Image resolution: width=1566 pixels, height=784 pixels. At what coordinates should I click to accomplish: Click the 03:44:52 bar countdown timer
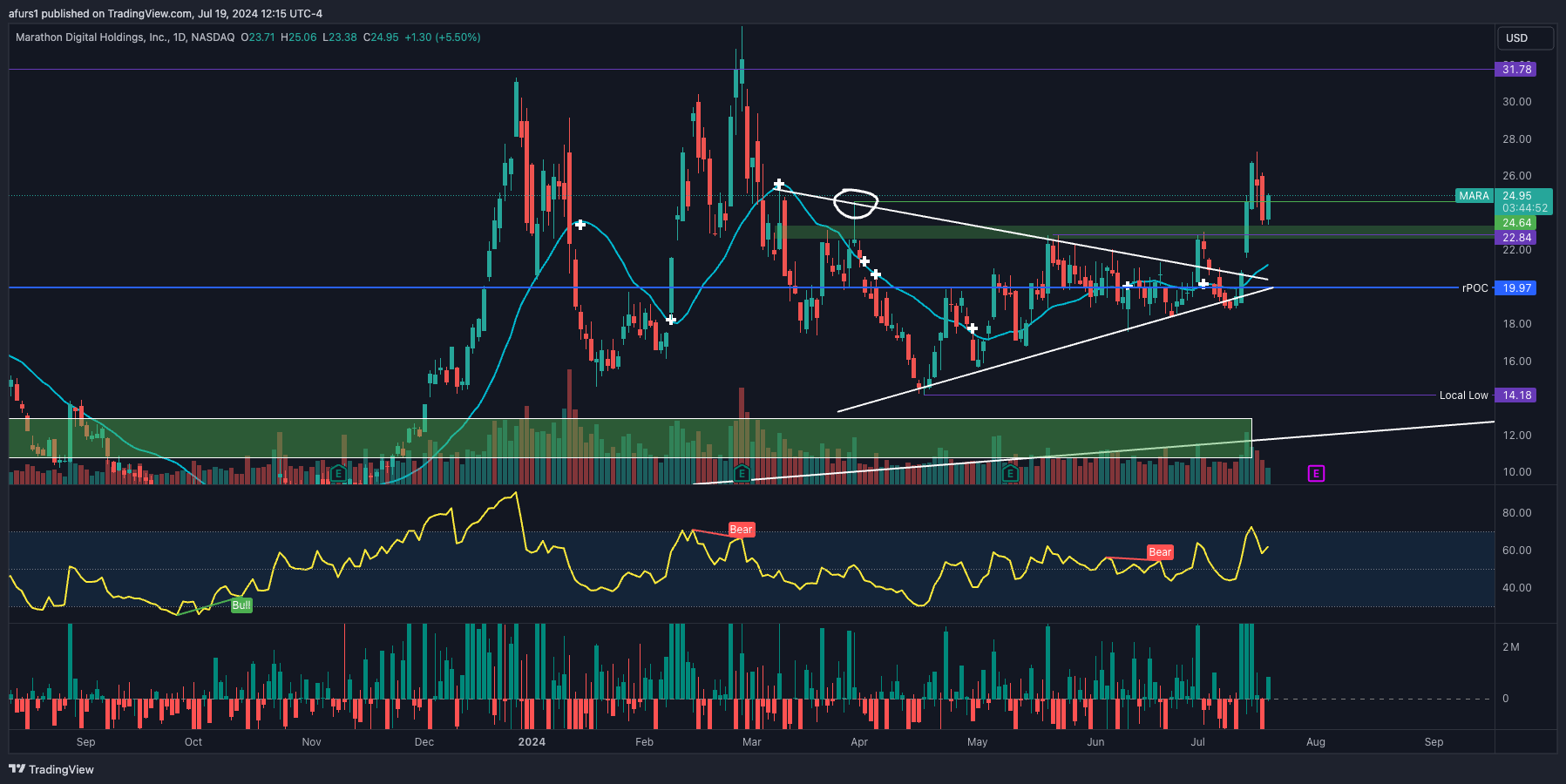click(1525, 209)
